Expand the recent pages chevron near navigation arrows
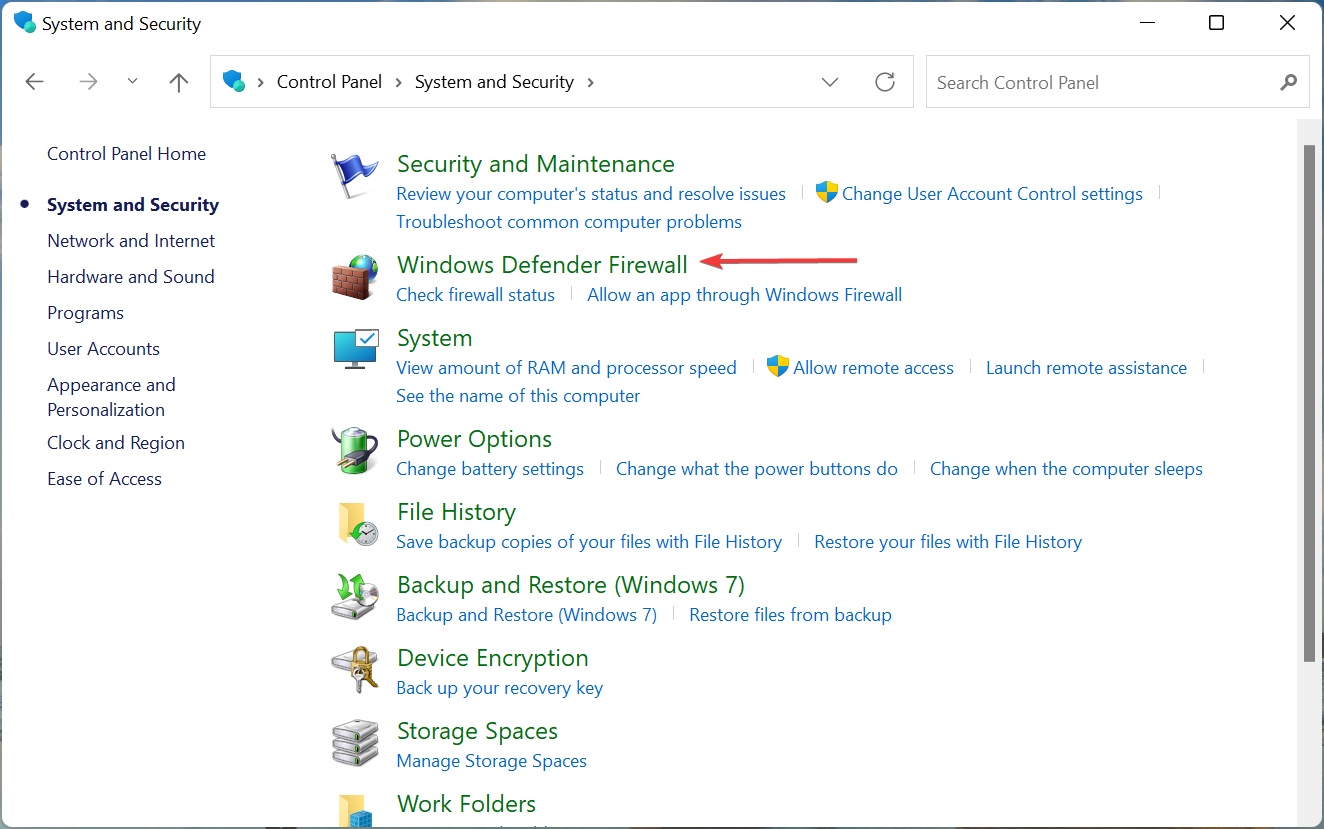The image size is (1324, 829). tap(132, 82)
